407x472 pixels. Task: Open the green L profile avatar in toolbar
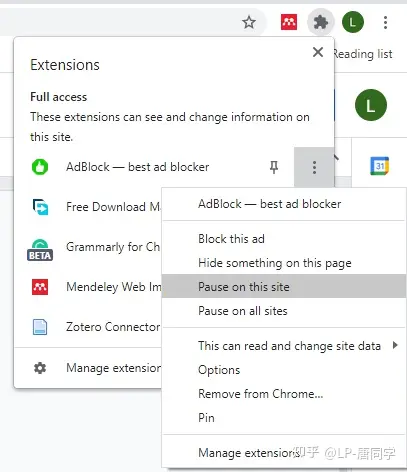coord(353,22)
